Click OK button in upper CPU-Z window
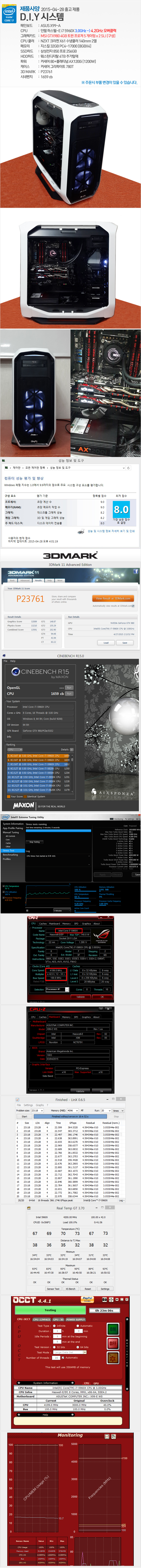The height and width of the screenshot is (1568, 141). pos(103,997)
